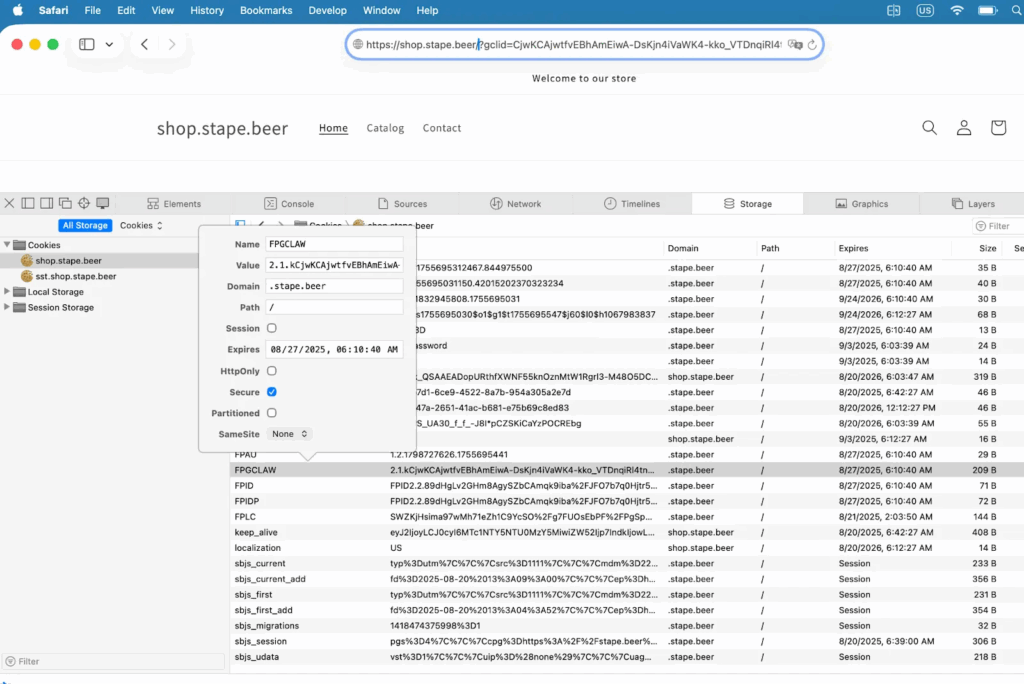Open the shopping cart icon
Image resolution: width=1024 pixels, height=684 pixels.
(x=997, y=128)
